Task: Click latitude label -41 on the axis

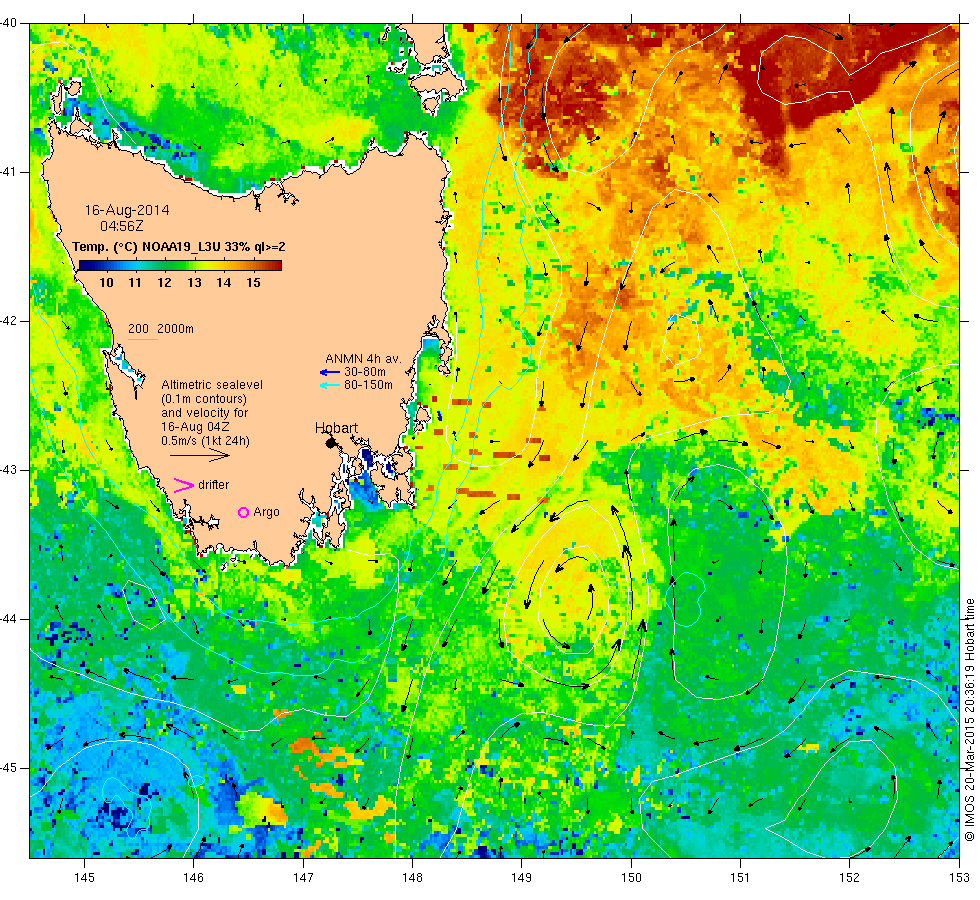Action: point(9,172)
